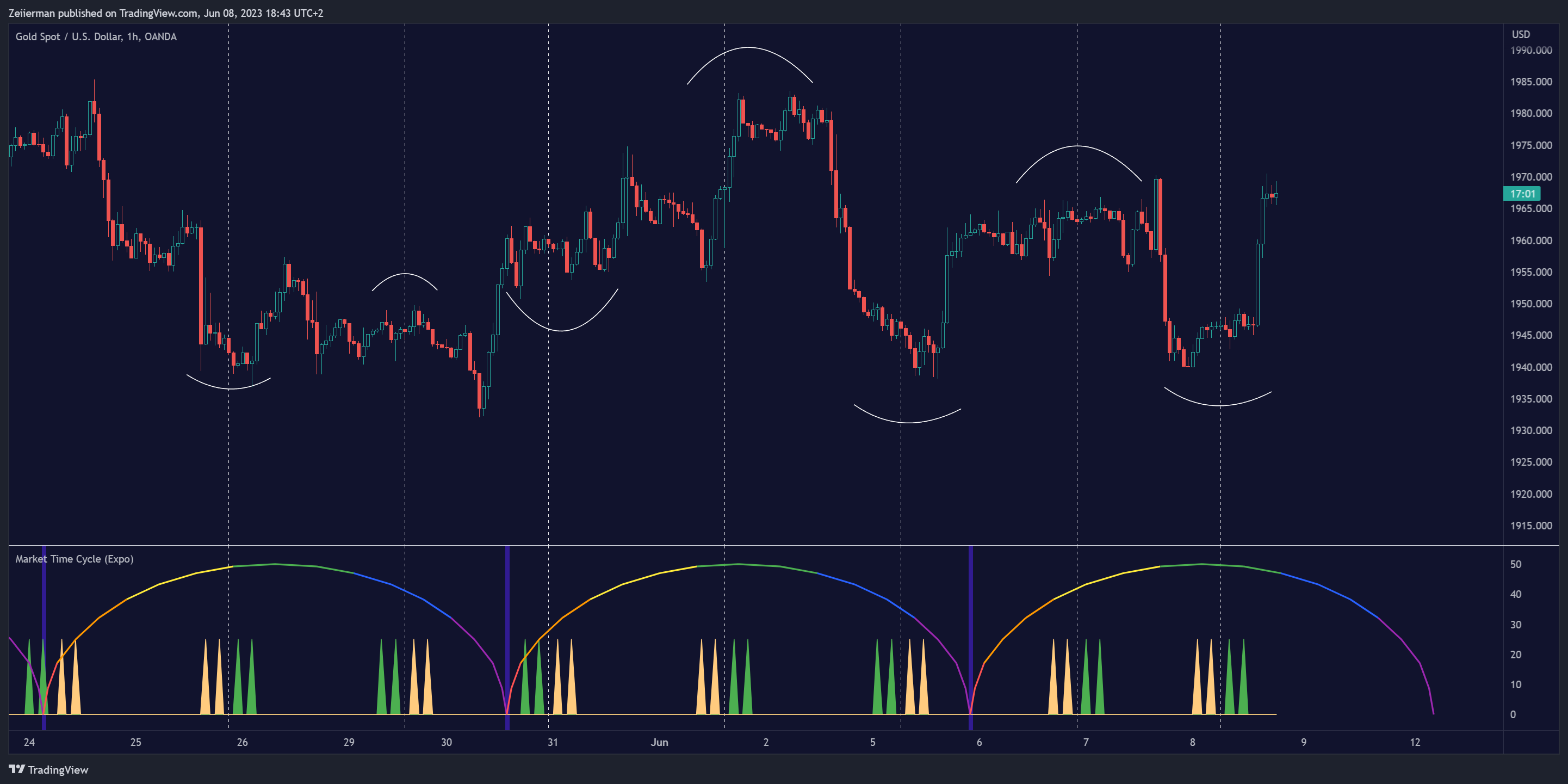Image resolution: width=1568 pixels, height=784 pixels.
Task: Click the Market Time Cycle (Expo) label
Action: click(x=75, y=559)
